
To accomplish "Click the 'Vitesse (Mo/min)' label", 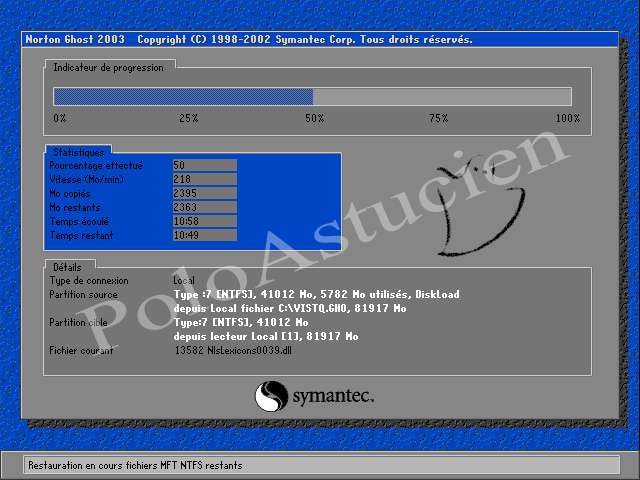I will tap(86, 179).
